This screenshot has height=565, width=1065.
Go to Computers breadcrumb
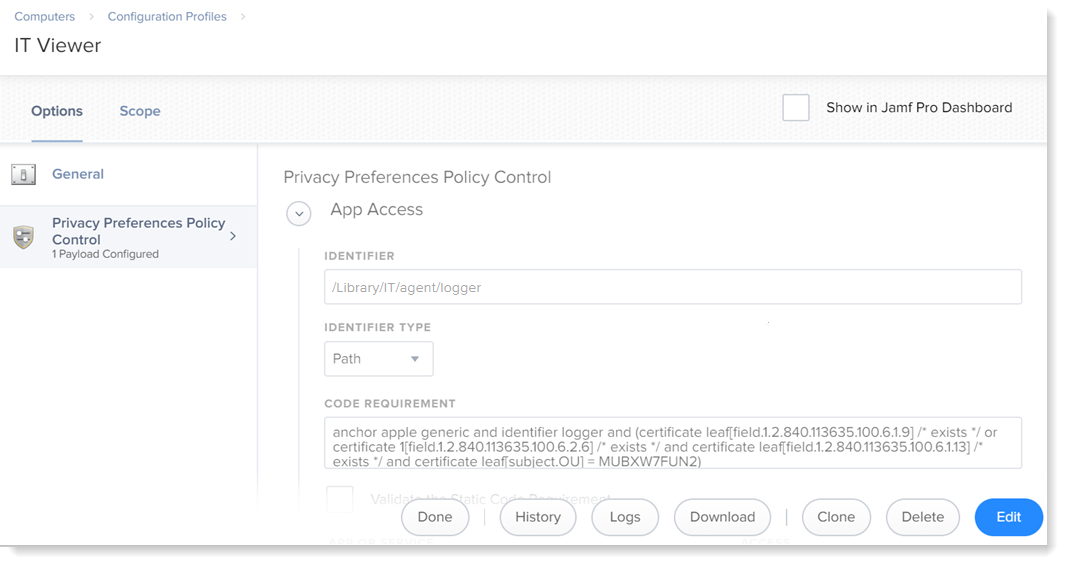pos(44,17)
